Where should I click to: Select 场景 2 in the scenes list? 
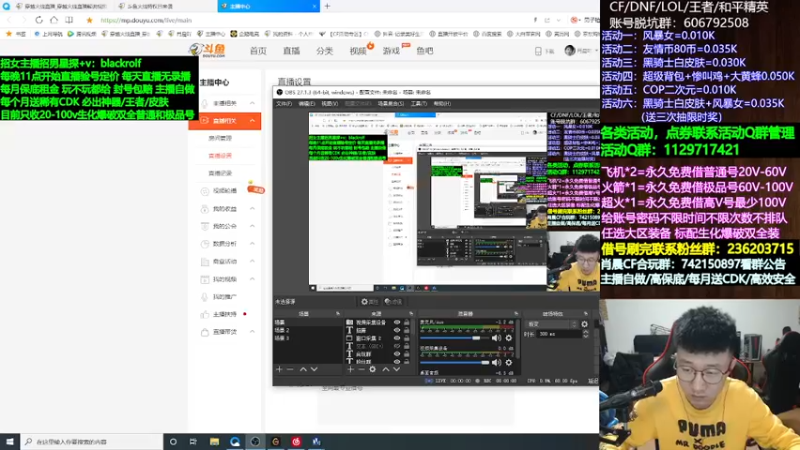coord(307,330)
